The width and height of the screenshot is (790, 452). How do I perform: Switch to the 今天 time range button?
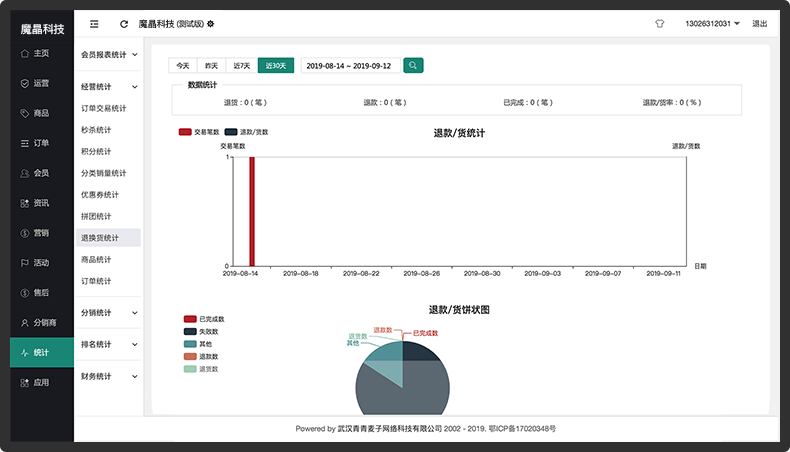pyautogui.click(x=183, y=65)
